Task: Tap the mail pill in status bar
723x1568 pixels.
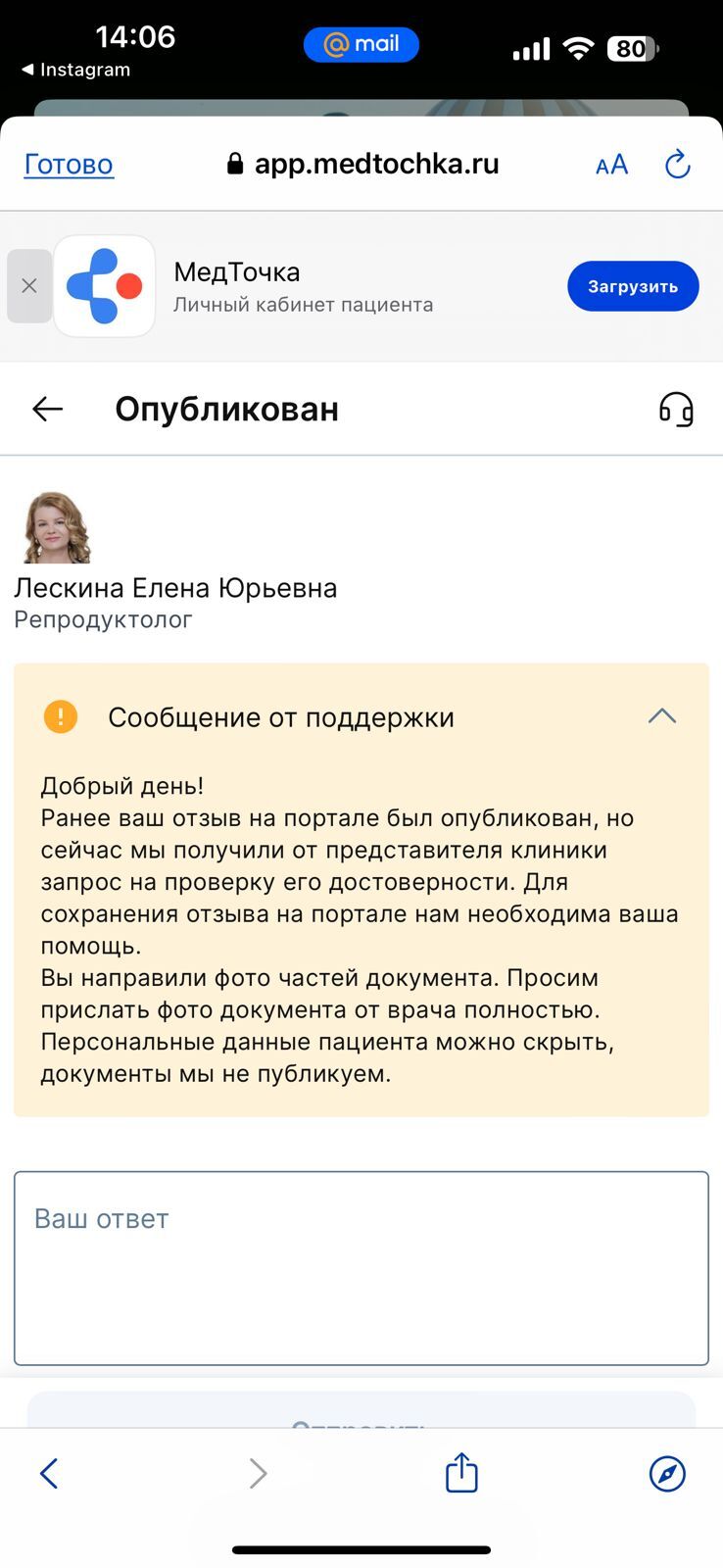Action: 361,44
